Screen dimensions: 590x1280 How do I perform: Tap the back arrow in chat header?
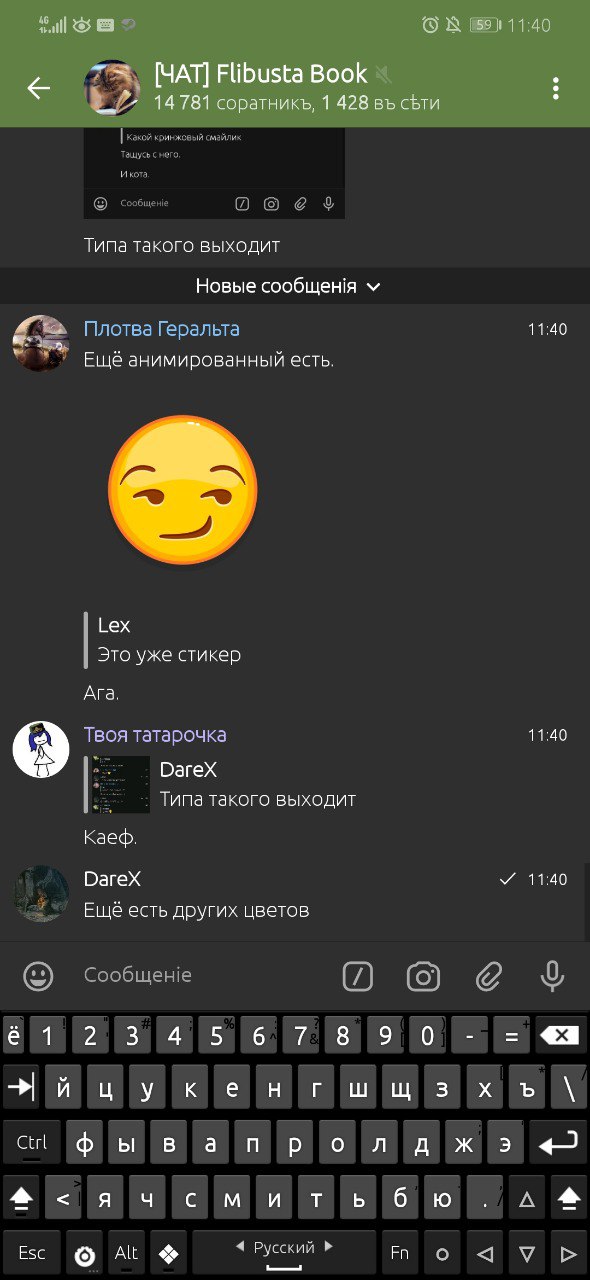(x=38, y=88)
